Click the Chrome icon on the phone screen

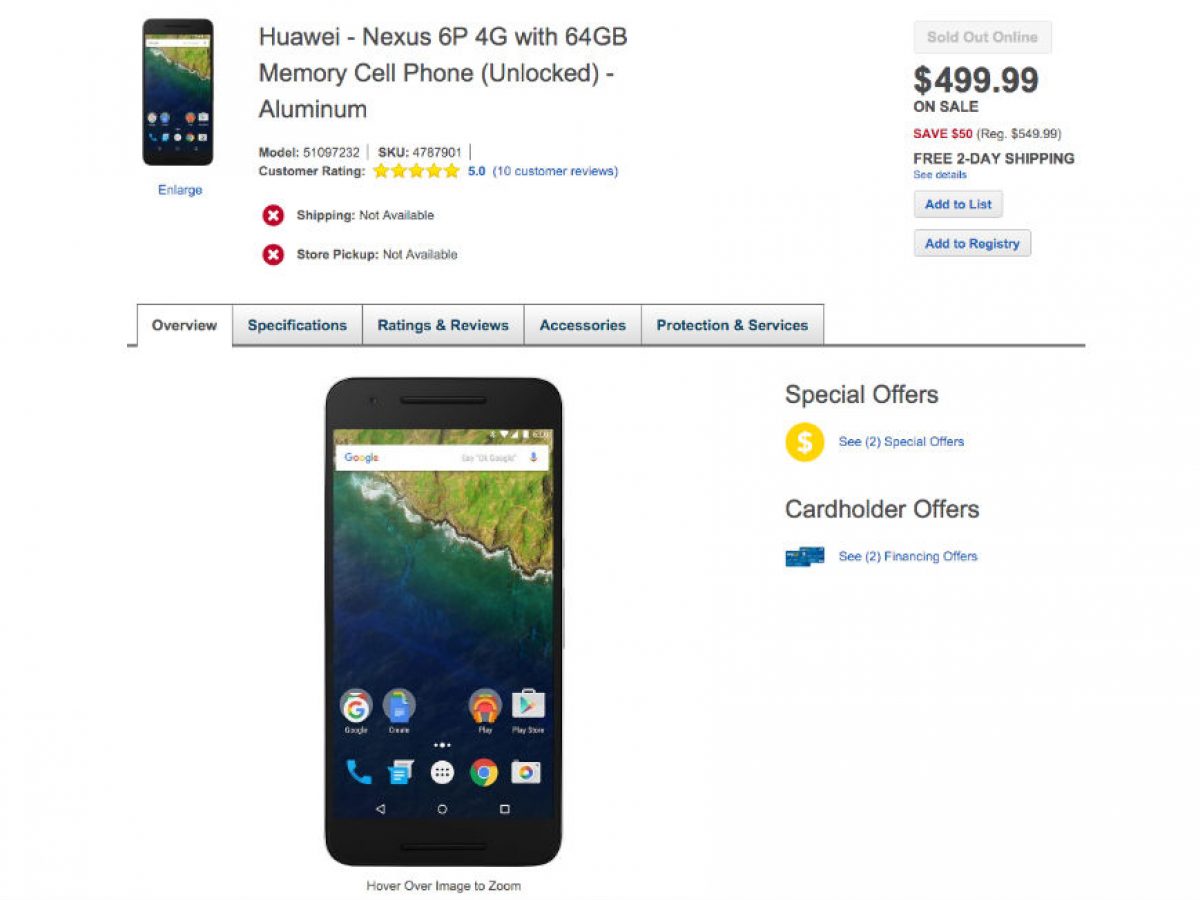tap(484, 772)
